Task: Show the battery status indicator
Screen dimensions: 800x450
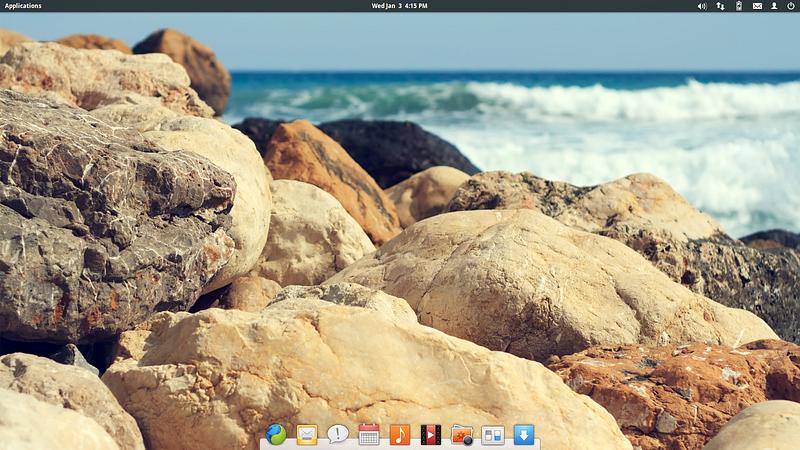Action: click(x=739, y=6)
